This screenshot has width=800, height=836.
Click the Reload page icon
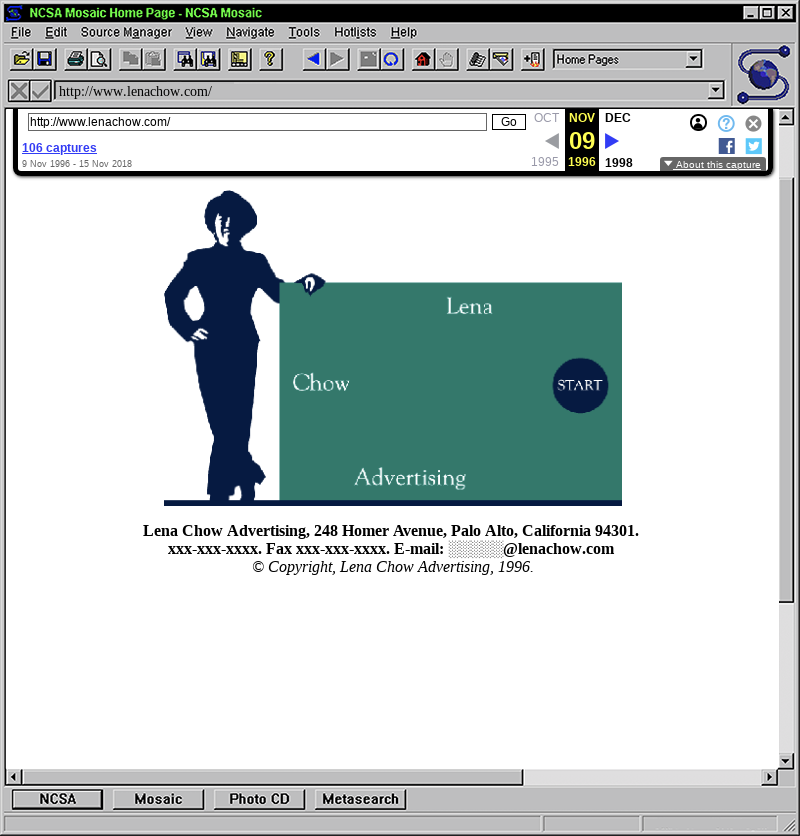coord(391,59)
